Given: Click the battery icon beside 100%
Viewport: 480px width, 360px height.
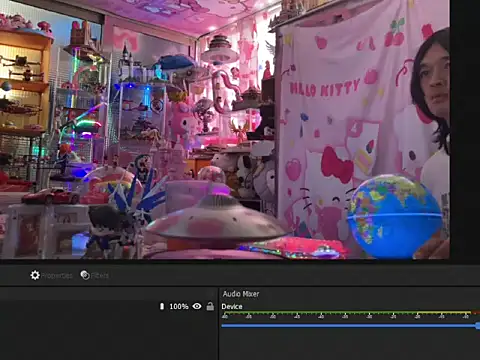Looking at the screenshot, I should click(x=162, y=306).
